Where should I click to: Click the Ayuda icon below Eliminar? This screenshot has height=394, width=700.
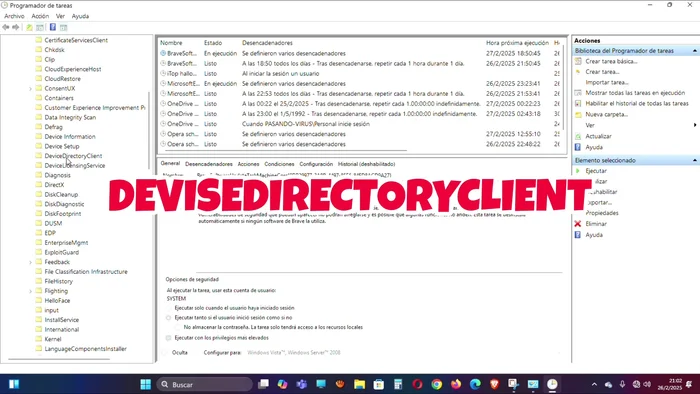[578, 235]
